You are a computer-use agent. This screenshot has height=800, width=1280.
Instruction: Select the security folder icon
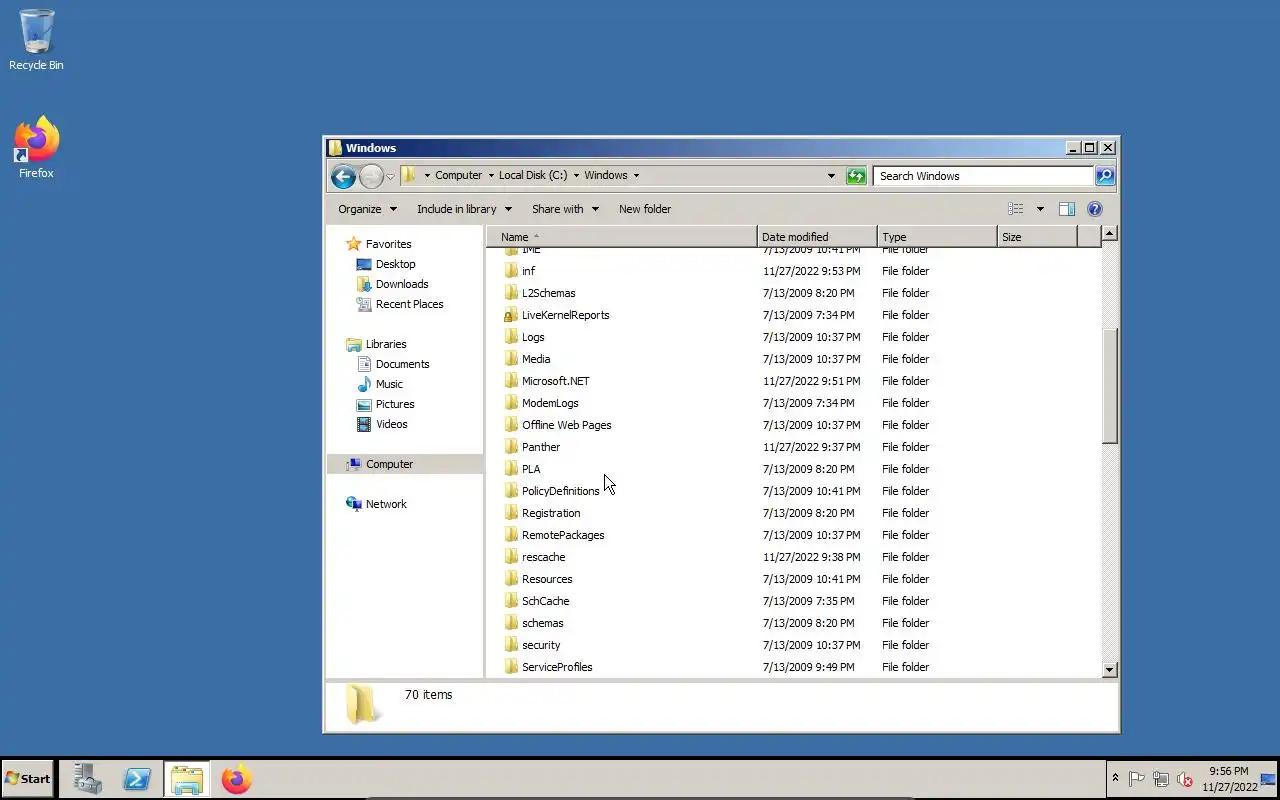(511, 645)
